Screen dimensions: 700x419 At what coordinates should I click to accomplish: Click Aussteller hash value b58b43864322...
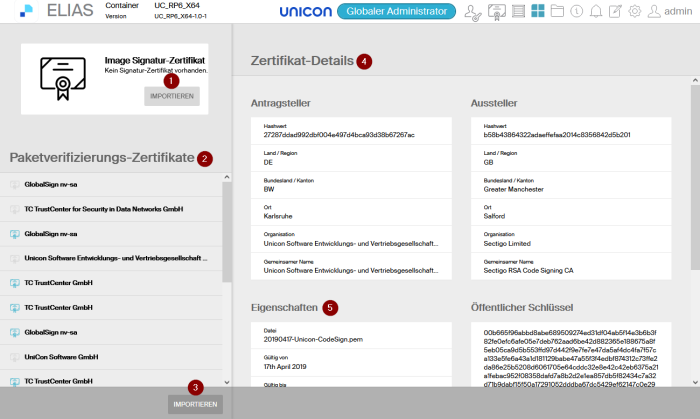(557, 135)
